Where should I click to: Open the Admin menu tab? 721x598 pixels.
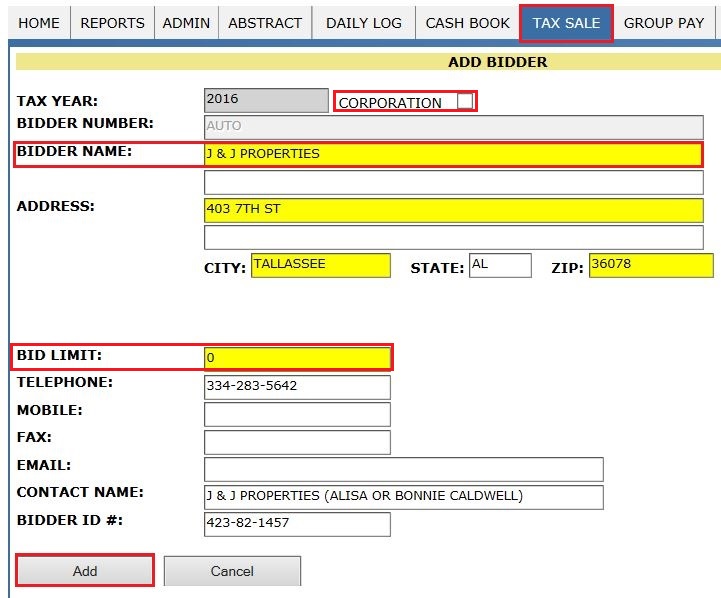click(185, 22)
